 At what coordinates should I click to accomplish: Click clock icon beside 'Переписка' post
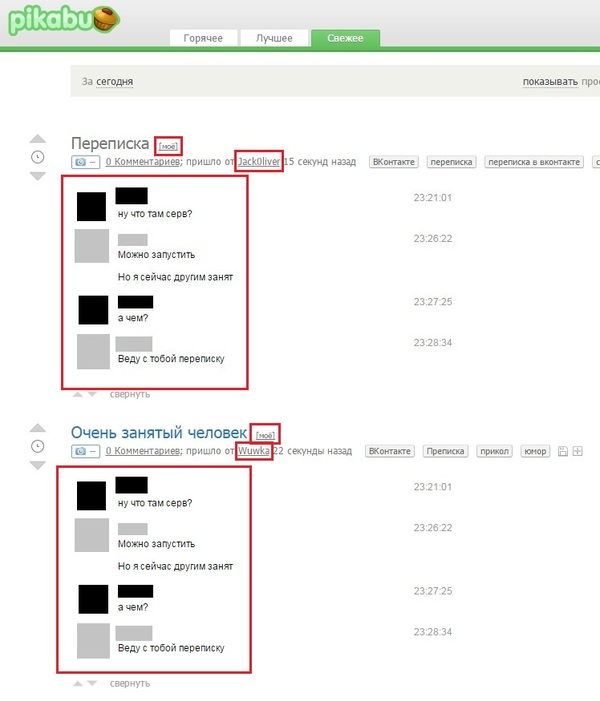38,157
